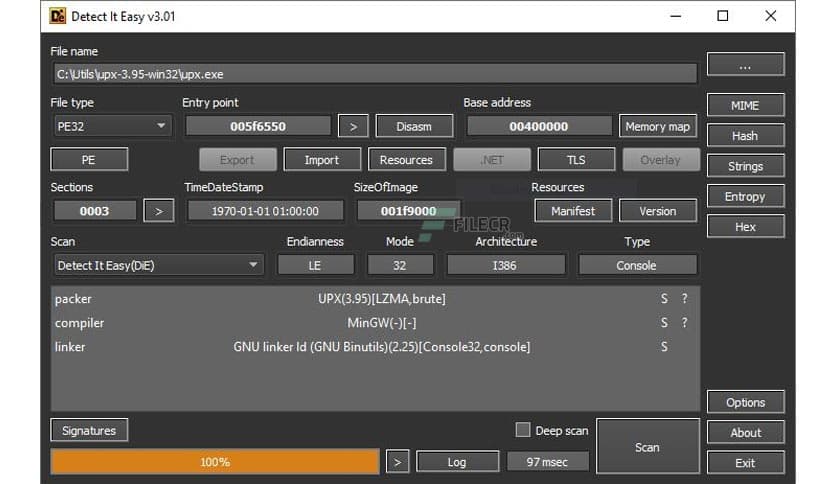This screenshot has height=484, width=836.
Task: Click the arrow button beside Entry point
Action: (x=353, y=126)
